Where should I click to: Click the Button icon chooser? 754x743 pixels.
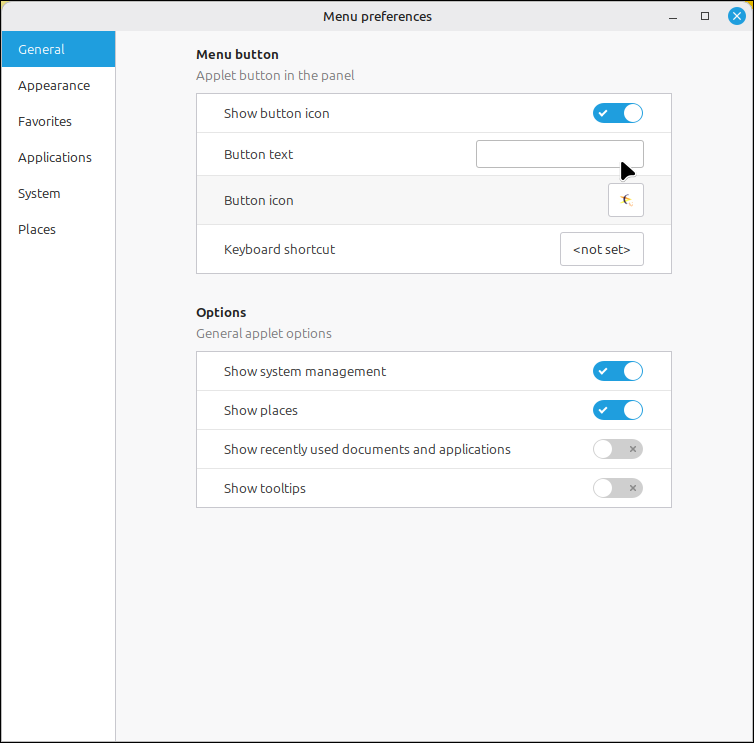pos(625,200)
